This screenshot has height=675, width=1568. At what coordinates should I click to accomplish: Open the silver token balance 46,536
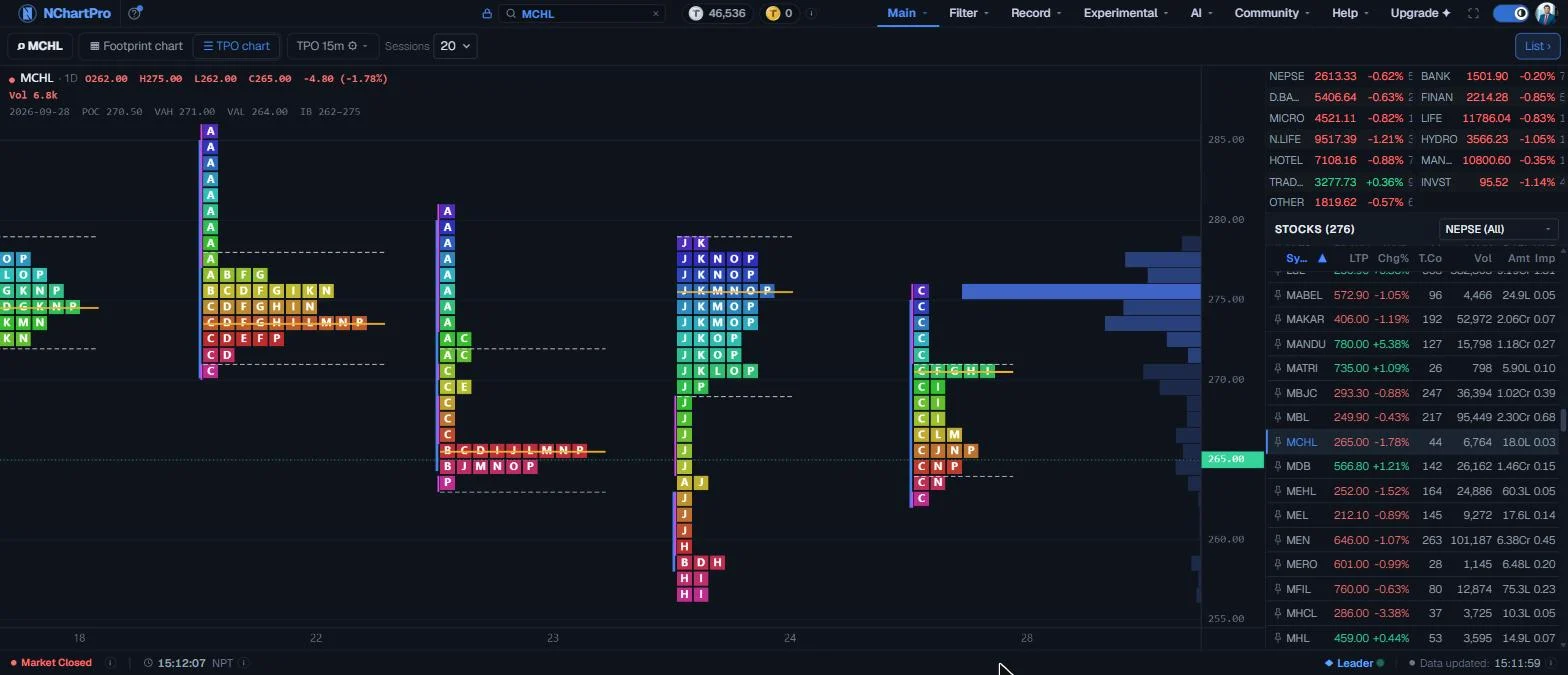717,13
